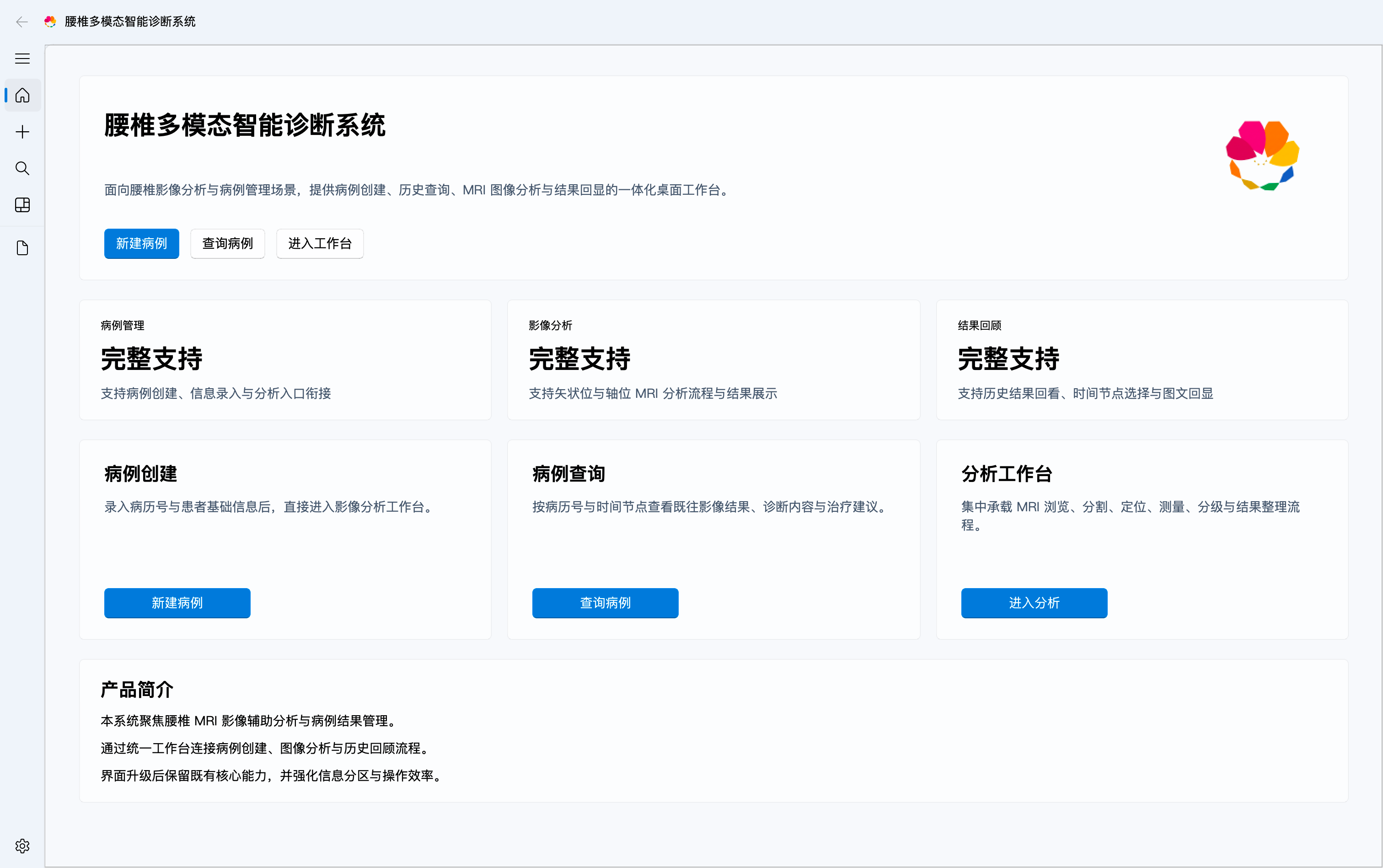
Task: Click the blue 新建病例 button in the hero
Action: (x=141, y=243)
